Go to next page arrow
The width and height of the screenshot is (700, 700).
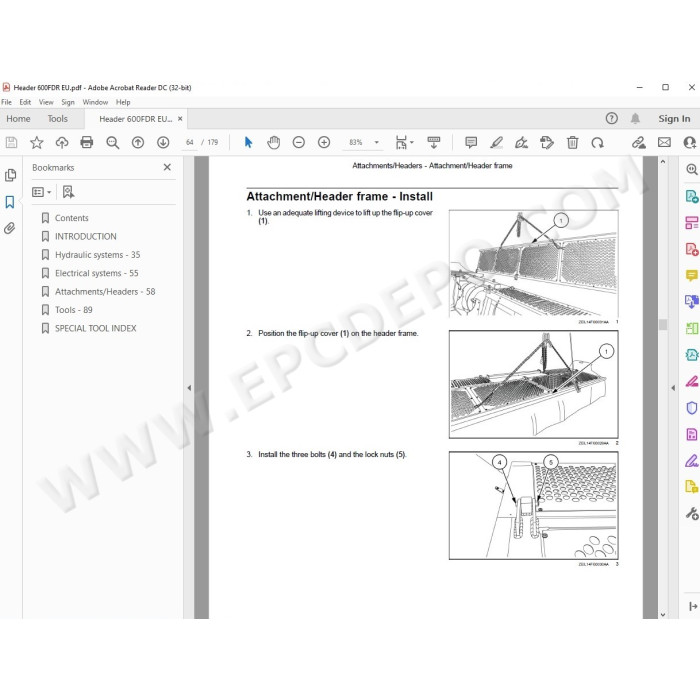click(163, 142)
